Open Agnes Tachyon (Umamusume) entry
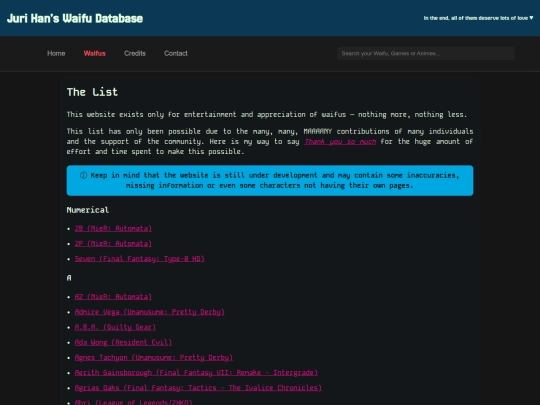Image resolution: width=540 pixels, height=405 pixels. tap(154, 357)
